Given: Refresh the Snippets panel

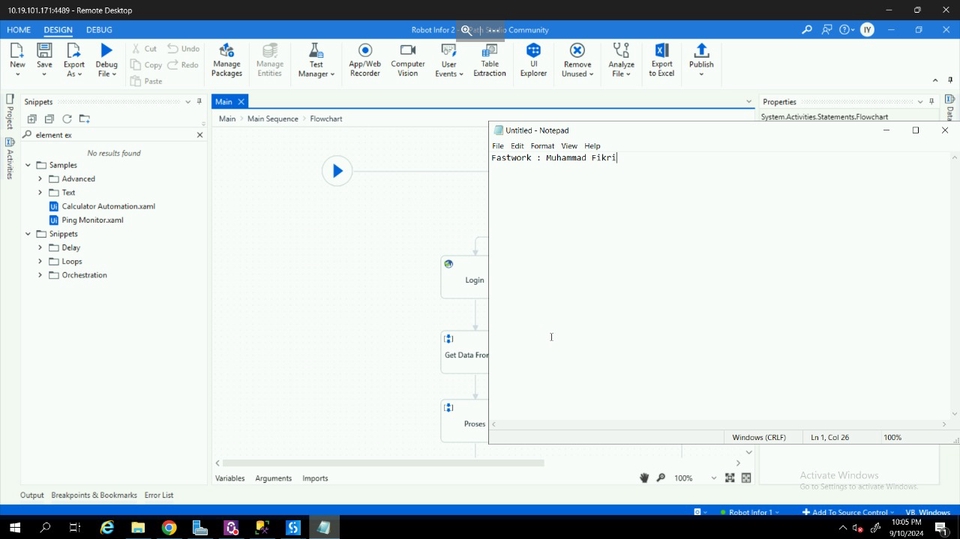Looking at the screenshot, I should tap(67, 119).
